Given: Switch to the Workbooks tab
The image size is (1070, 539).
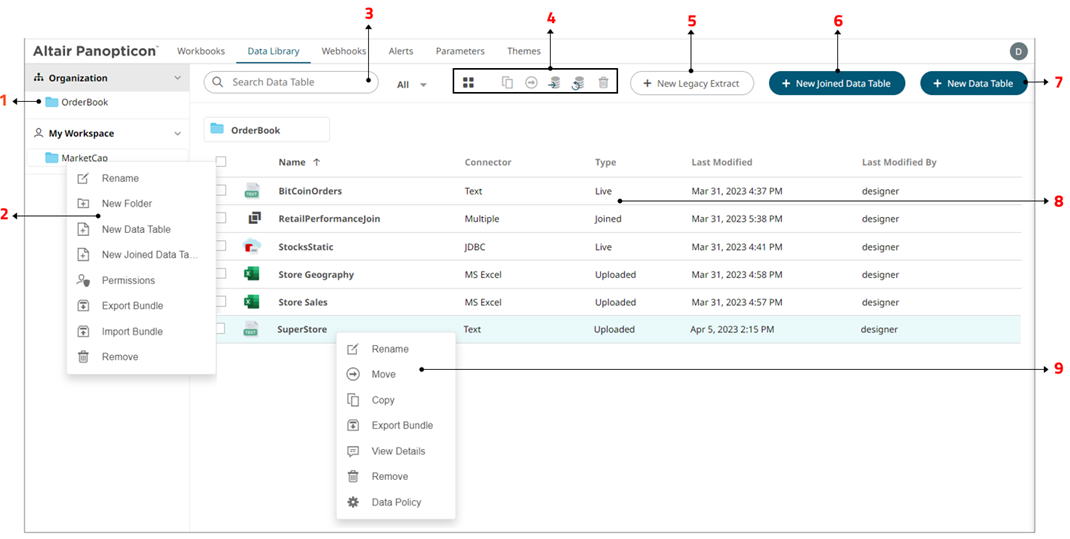Looking at the screenshot, I should coord(201,51).
